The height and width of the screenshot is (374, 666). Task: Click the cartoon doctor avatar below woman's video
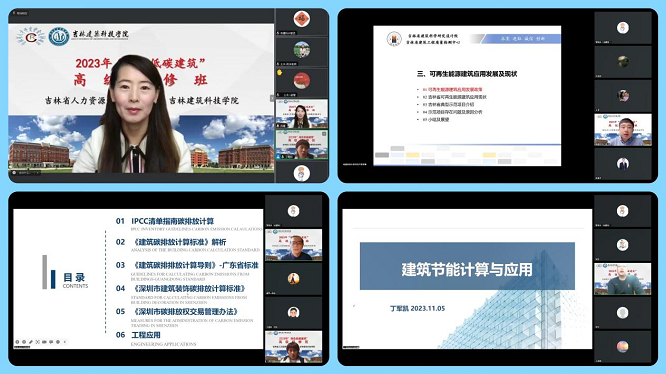[x=302, y=173]
